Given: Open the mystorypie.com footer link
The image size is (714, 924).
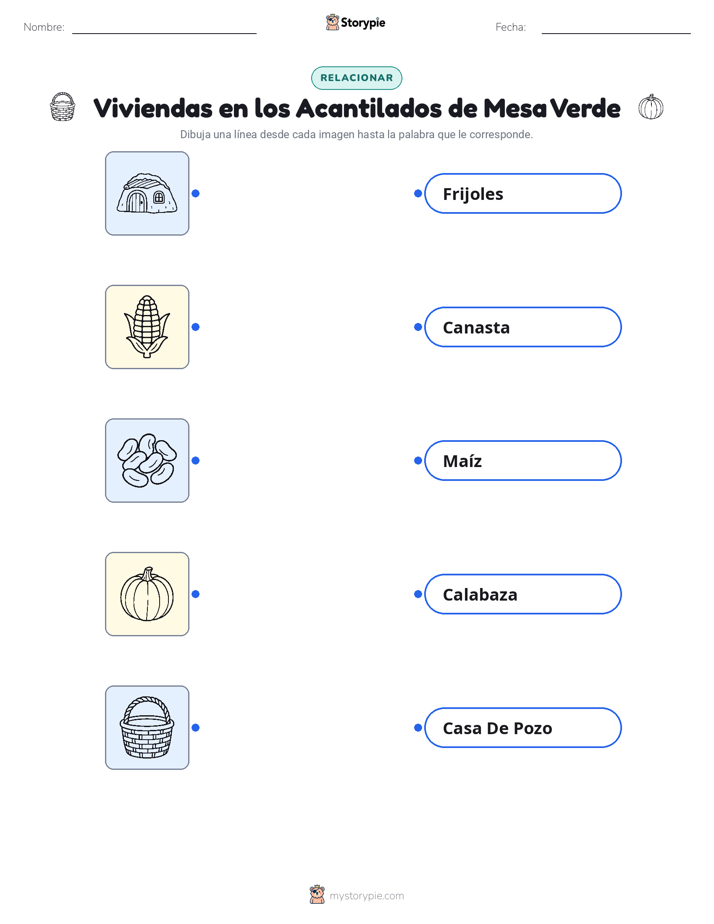Looking at the screenshot, I should (366, 896).
